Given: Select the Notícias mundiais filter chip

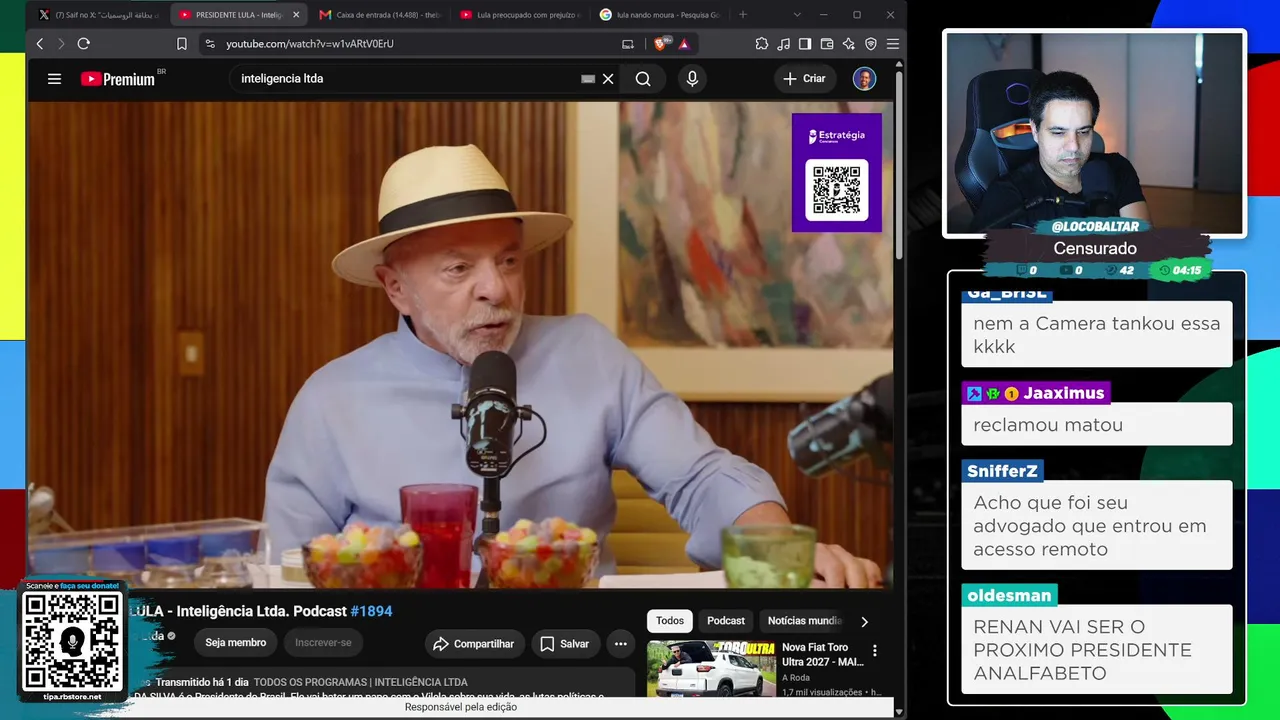Looking at the screenshot, I should [804, 621].
